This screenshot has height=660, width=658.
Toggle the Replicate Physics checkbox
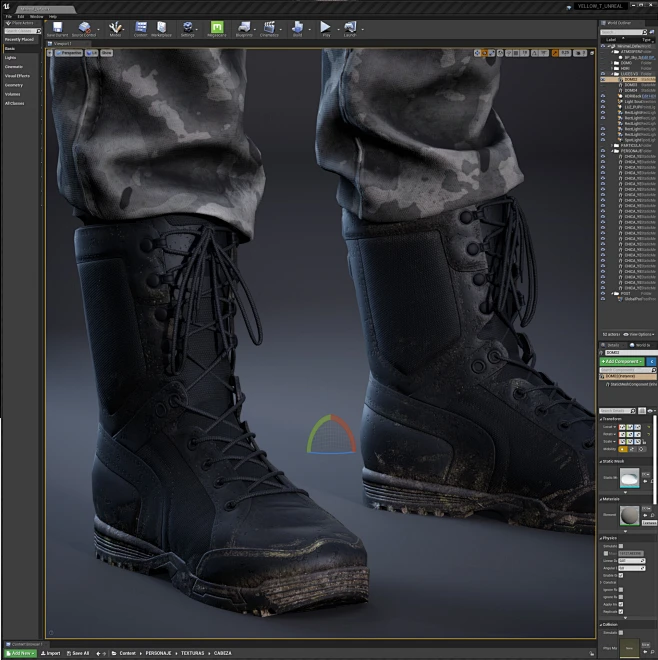pyautogui.click(x=621, y=611)
